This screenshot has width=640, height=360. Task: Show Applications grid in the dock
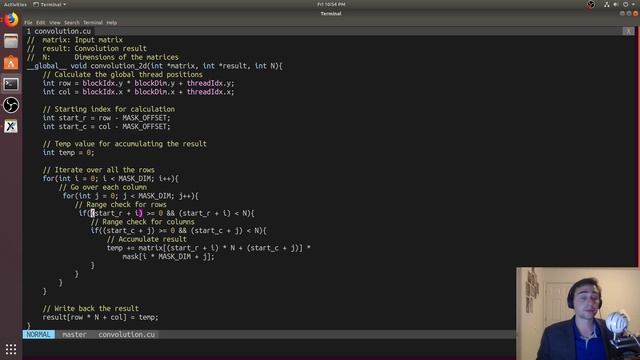(11, 349)
